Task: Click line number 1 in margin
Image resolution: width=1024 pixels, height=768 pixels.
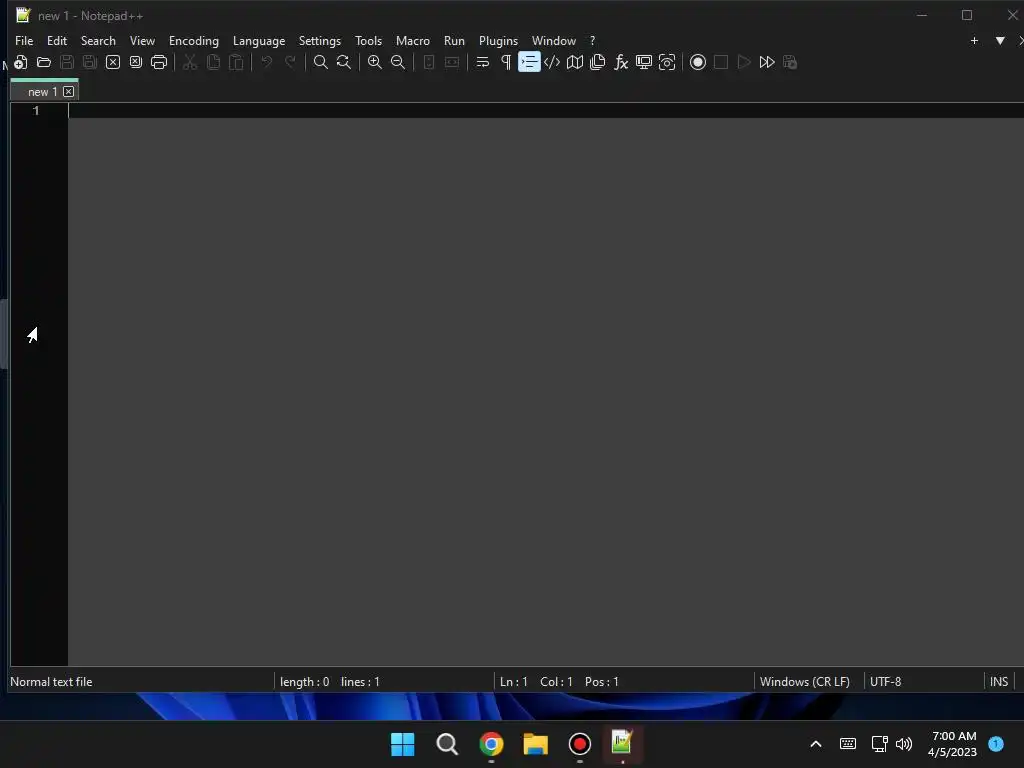Action: pyautogui.click(x=36, y=111)
